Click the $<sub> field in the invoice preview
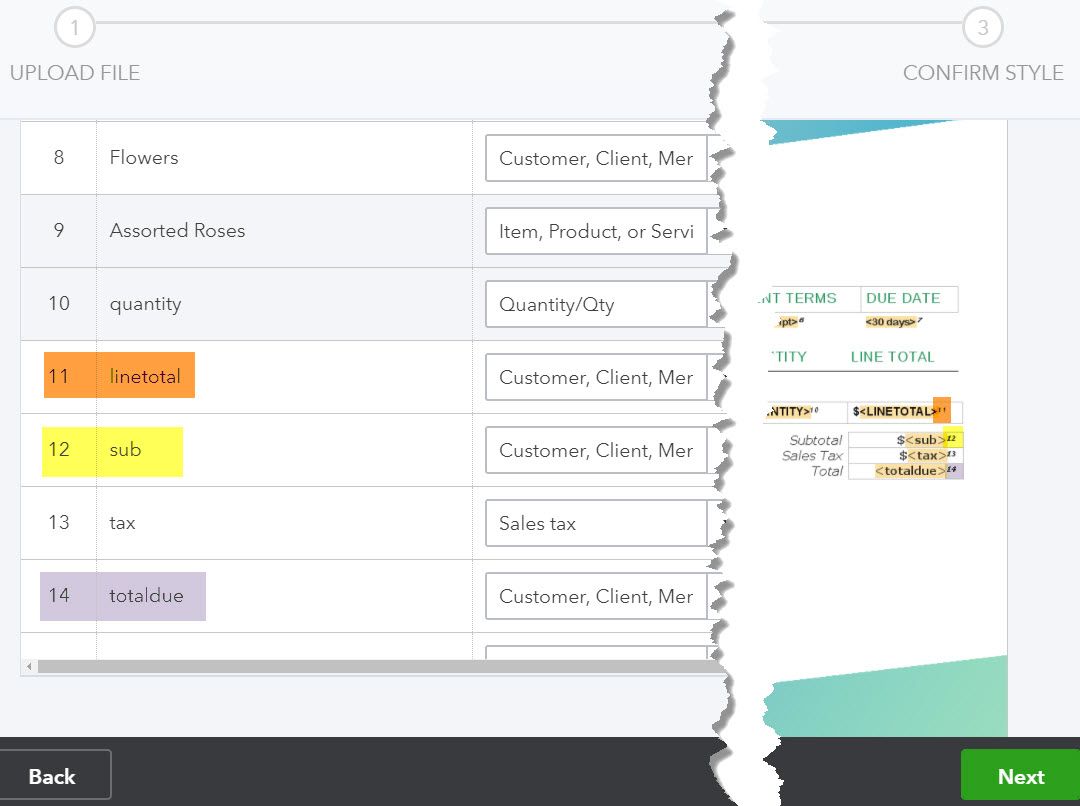This screenshot has width=1080, height=806. point(925,440)
